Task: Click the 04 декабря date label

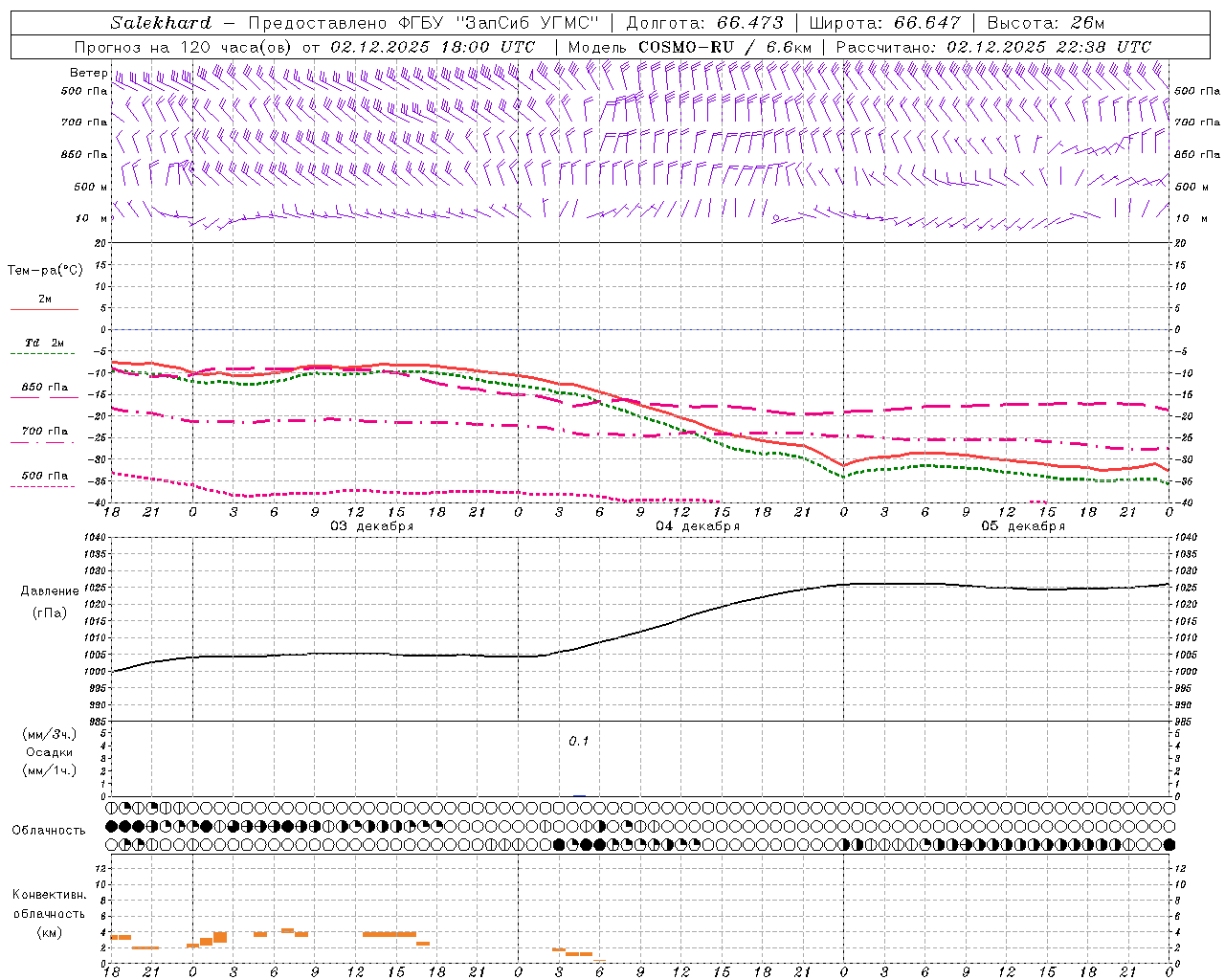Action: click(698, 526)
